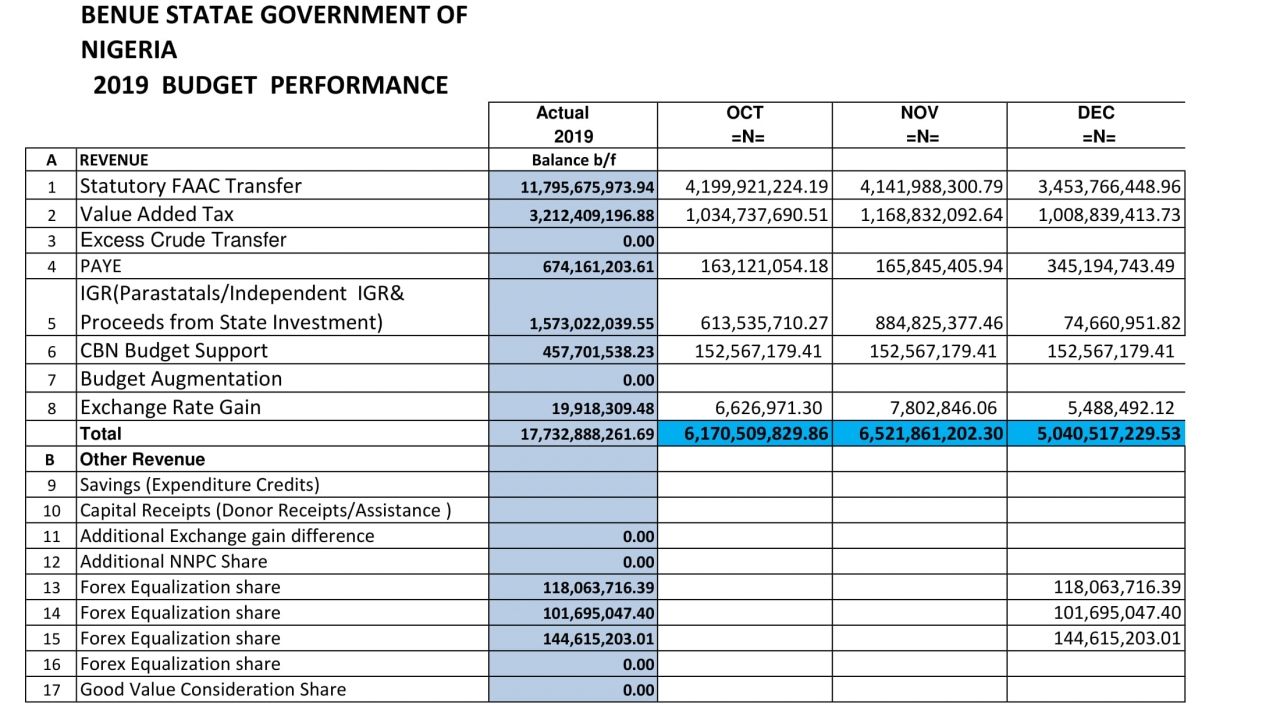1280x720 pixels.
Task: Click DEC IGR value 74,660,951.82
Action: 1122,322
